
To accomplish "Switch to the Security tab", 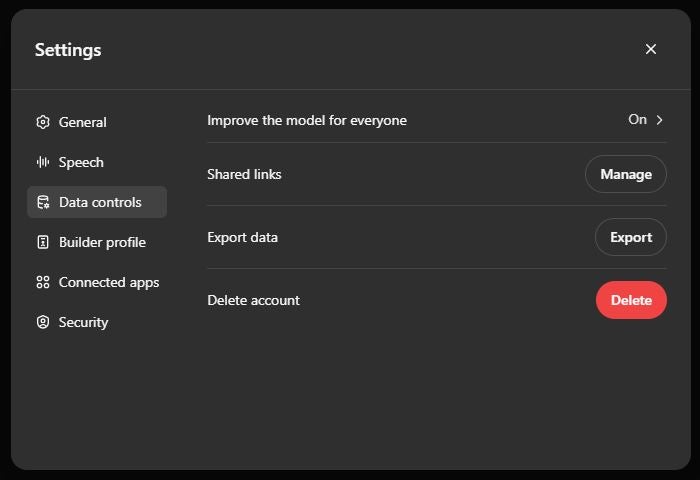I will 97,322.
